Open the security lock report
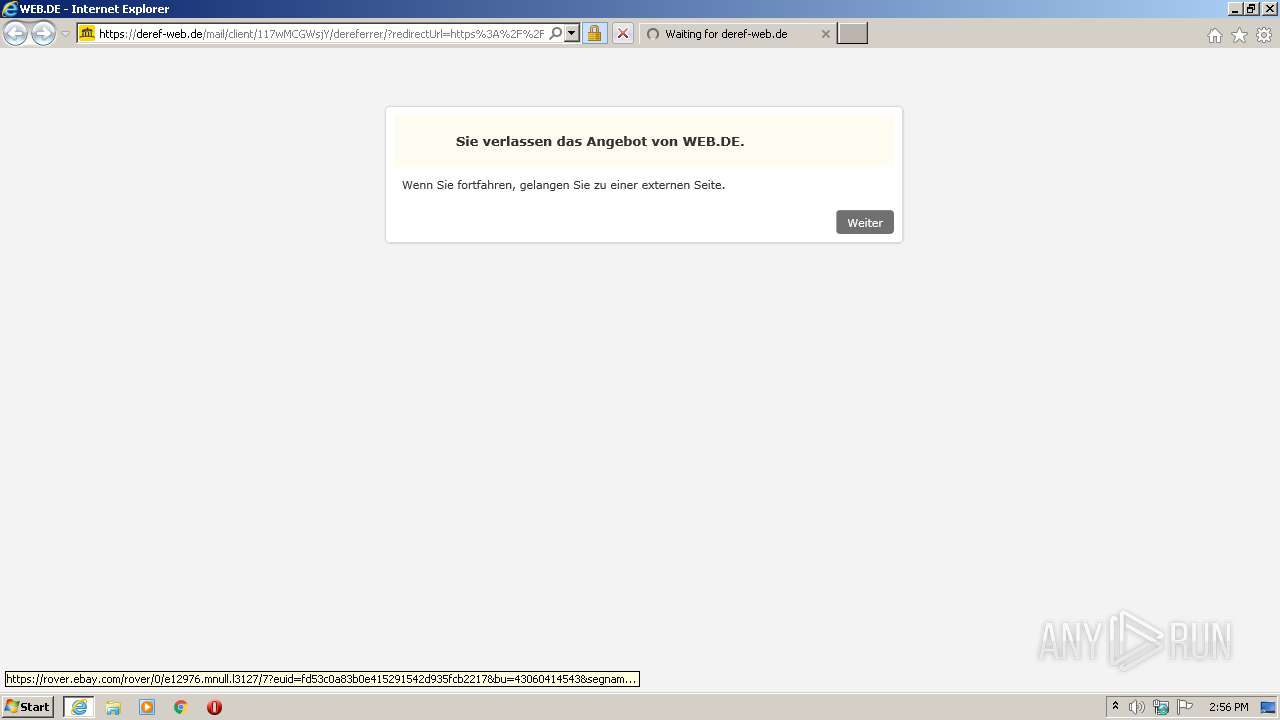Image resolution: width=1280 pixels, height=720 pixels. pos(594,34)
